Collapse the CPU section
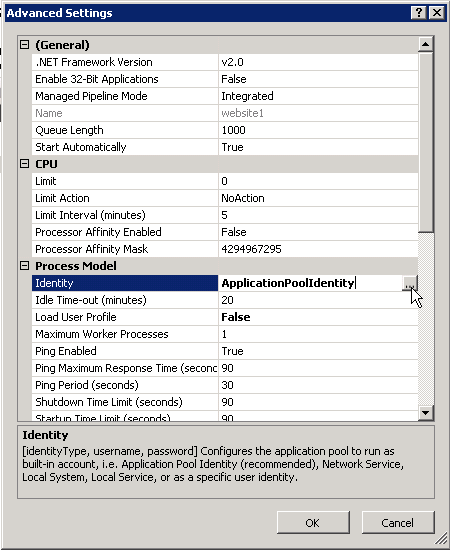The width and height of the screenshot is (450, 551). (x=24, y=163)
